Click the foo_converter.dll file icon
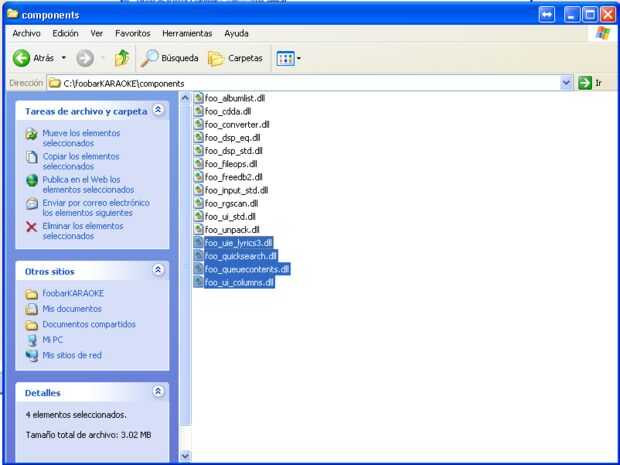Image resolution: width=620 pixels, height=465 pixels. click(198, 124)
